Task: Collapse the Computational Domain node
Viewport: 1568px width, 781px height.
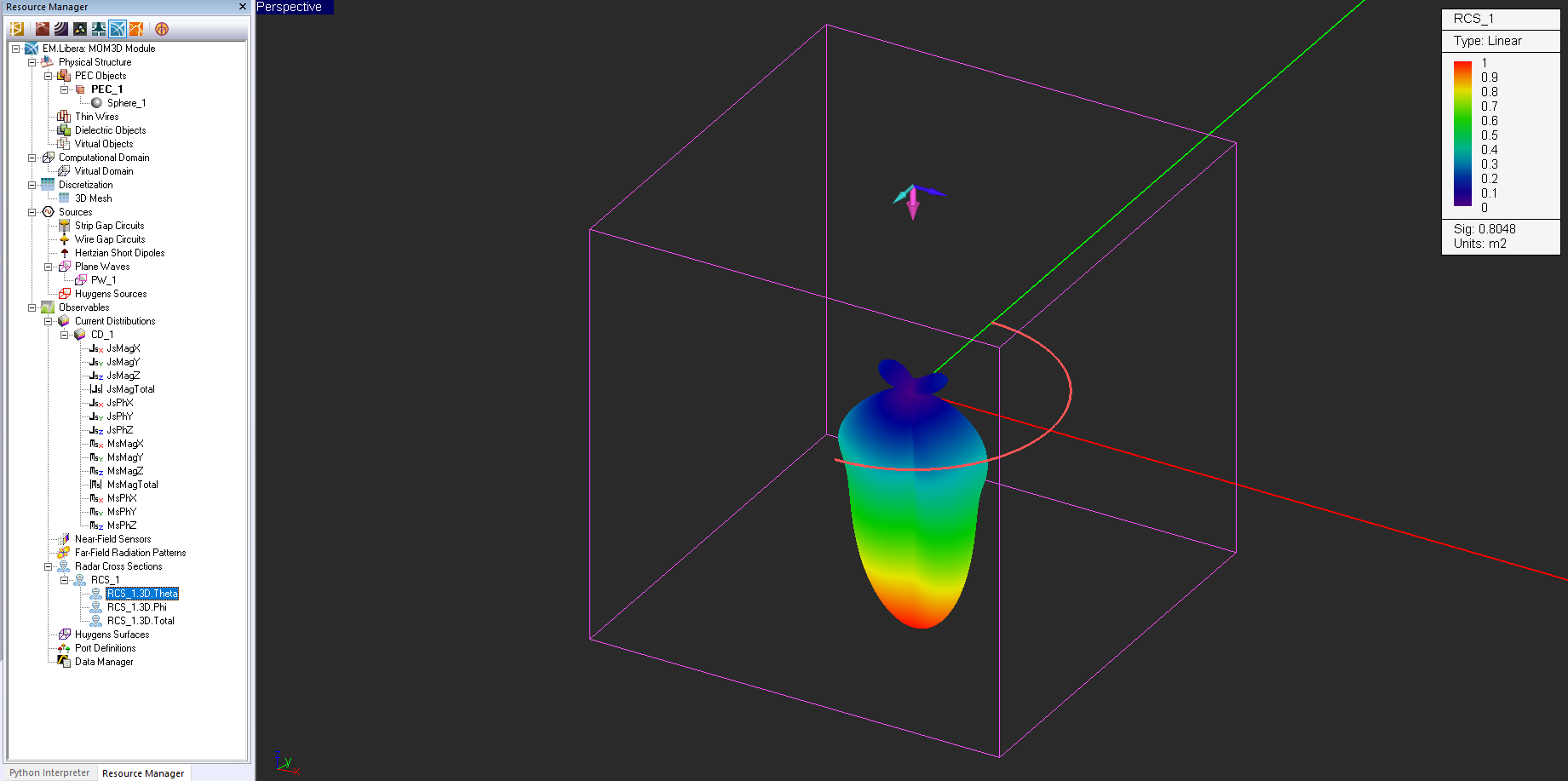Action: (32, 158)
